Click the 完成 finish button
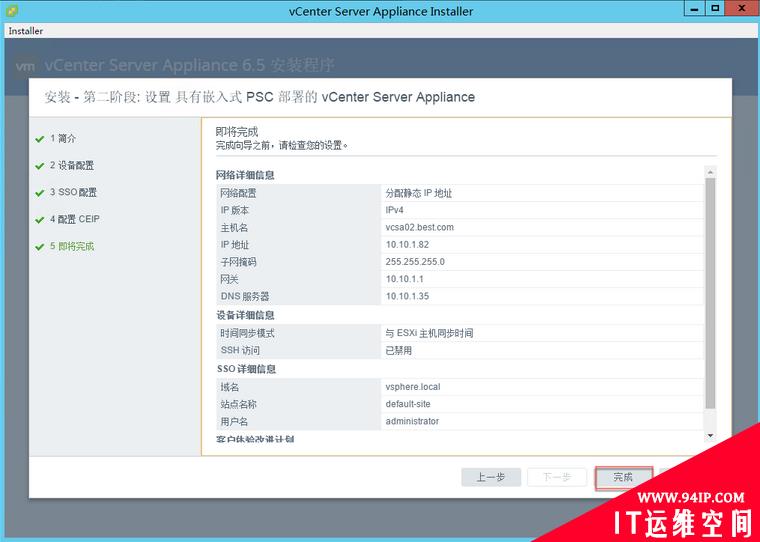Viewport: 760px width, 542px height. pos(623,478)
